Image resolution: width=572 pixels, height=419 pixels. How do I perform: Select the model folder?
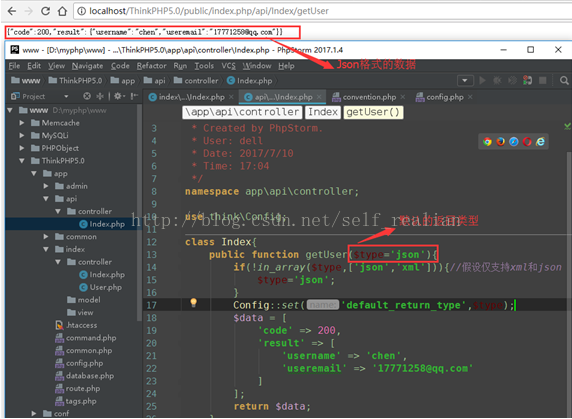coord(84,300)
